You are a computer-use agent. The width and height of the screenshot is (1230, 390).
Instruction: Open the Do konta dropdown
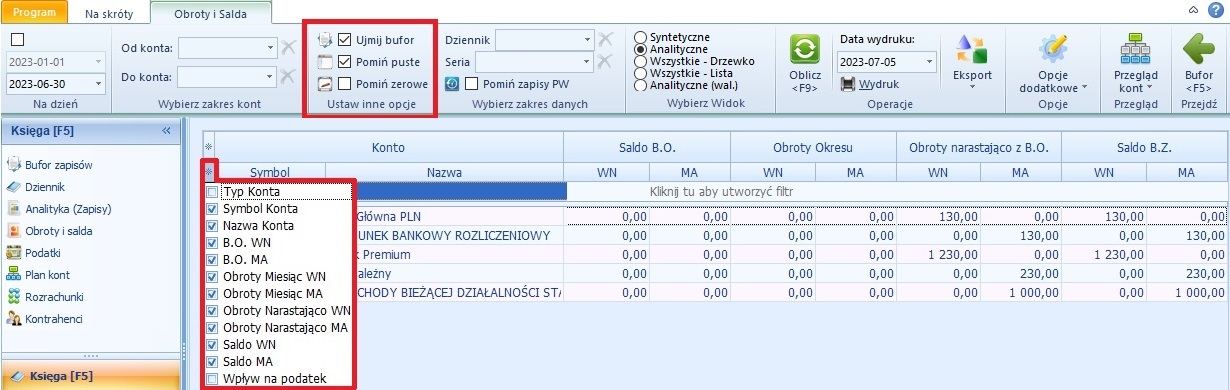coord(270,76)
